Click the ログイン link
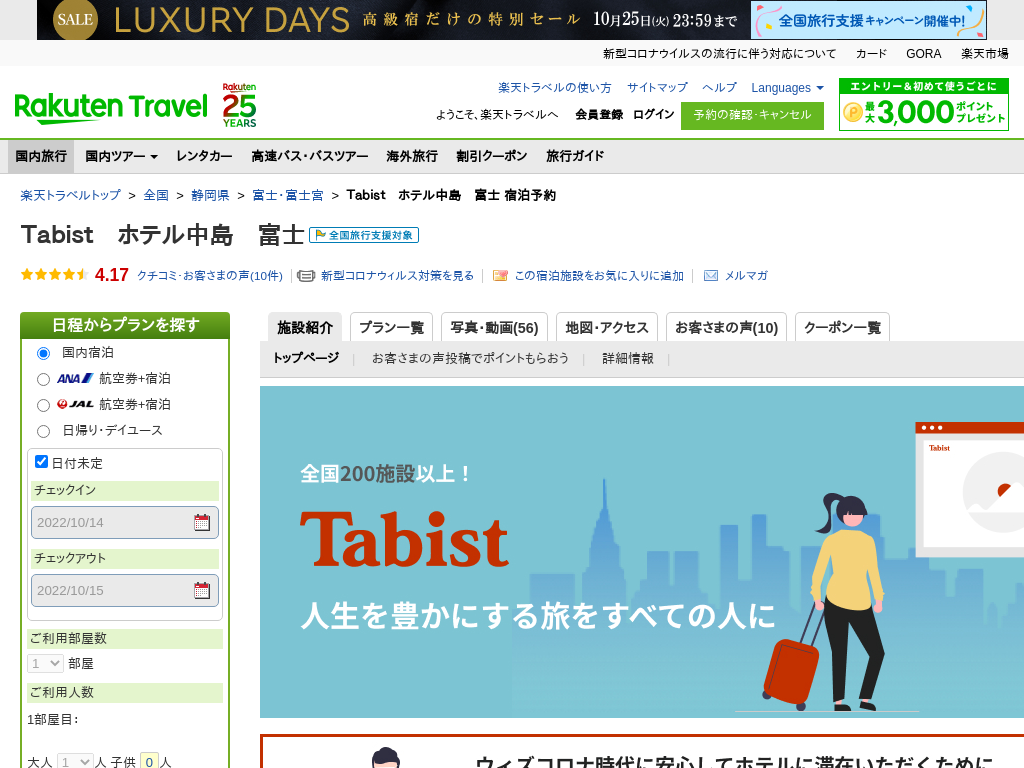1024x768 pixels. pyautogui.click(x=653, y=114)
